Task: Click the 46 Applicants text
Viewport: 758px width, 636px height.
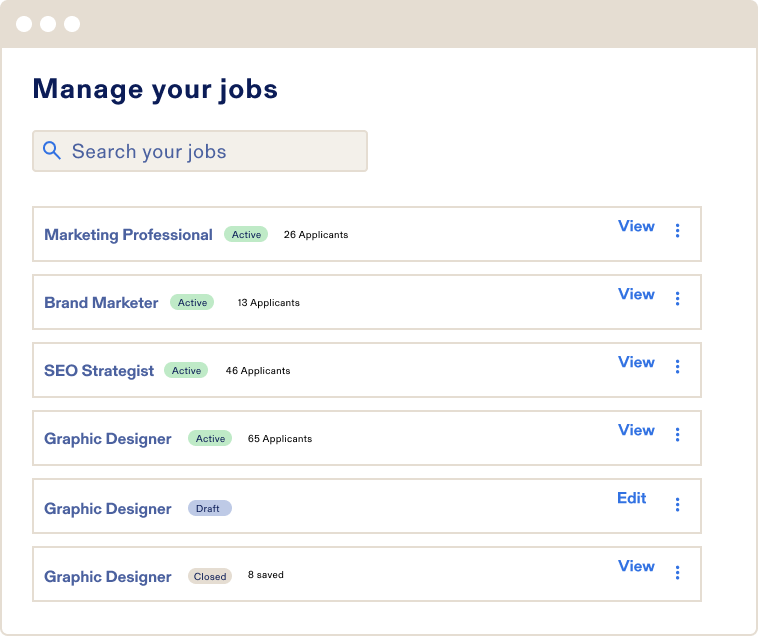Action: 258,371
